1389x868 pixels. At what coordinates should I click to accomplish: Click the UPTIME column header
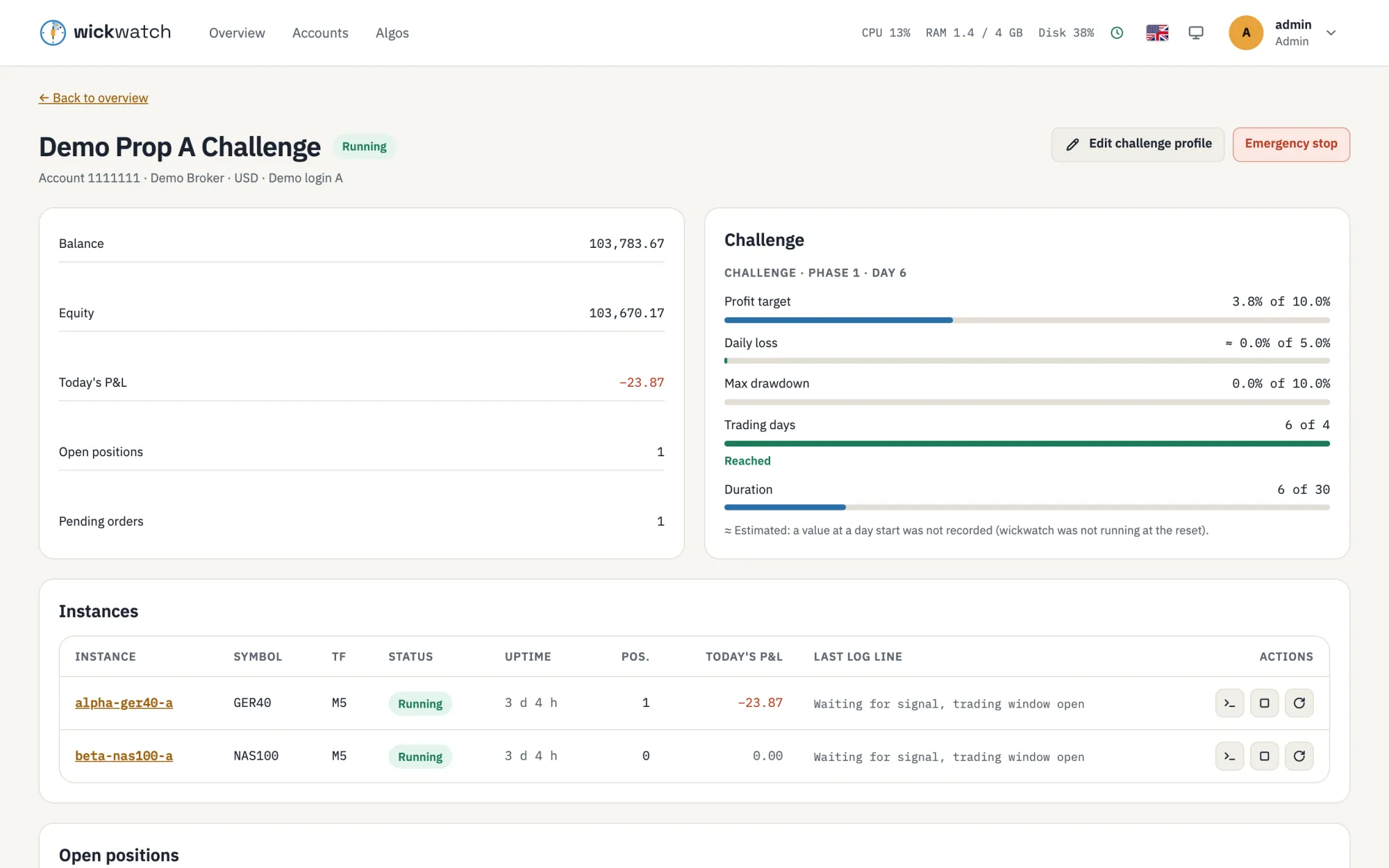coord(528,657)
